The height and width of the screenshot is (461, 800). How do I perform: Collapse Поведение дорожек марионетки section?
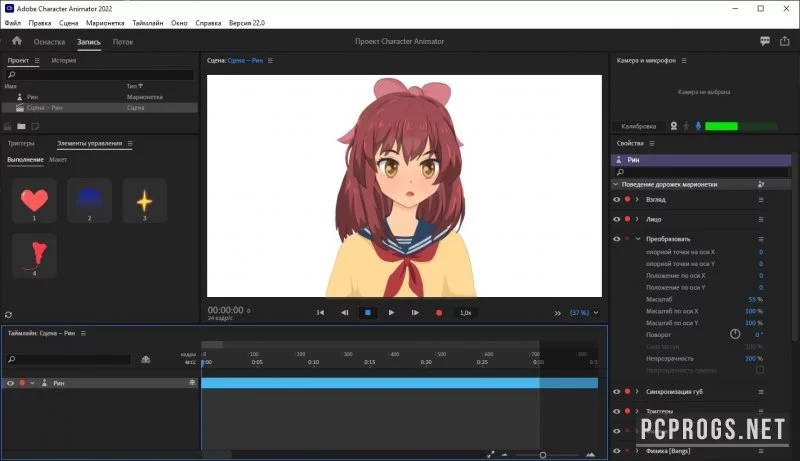pos(616,184)
